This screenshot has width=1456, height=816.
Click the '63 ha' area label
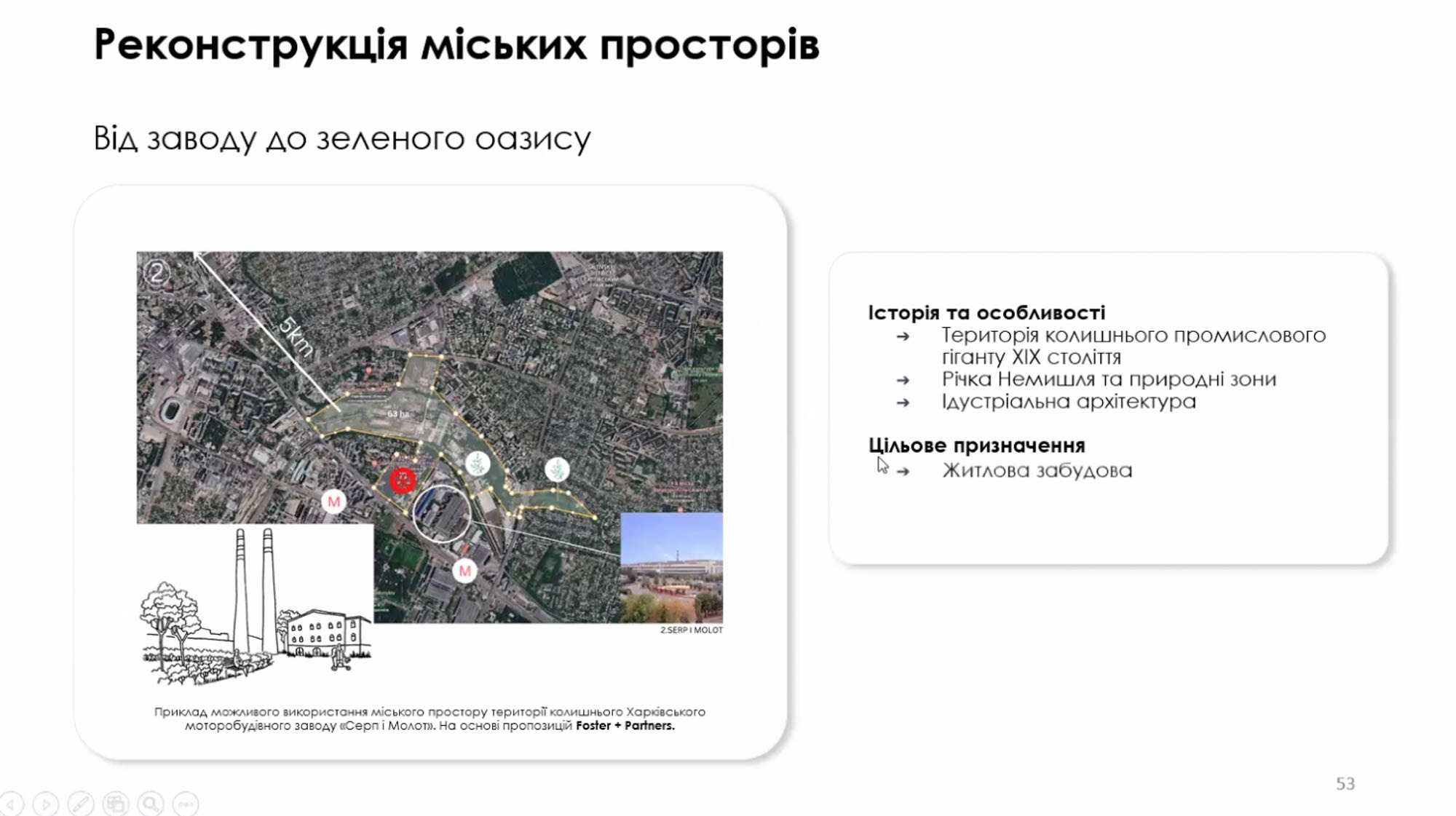397,414
